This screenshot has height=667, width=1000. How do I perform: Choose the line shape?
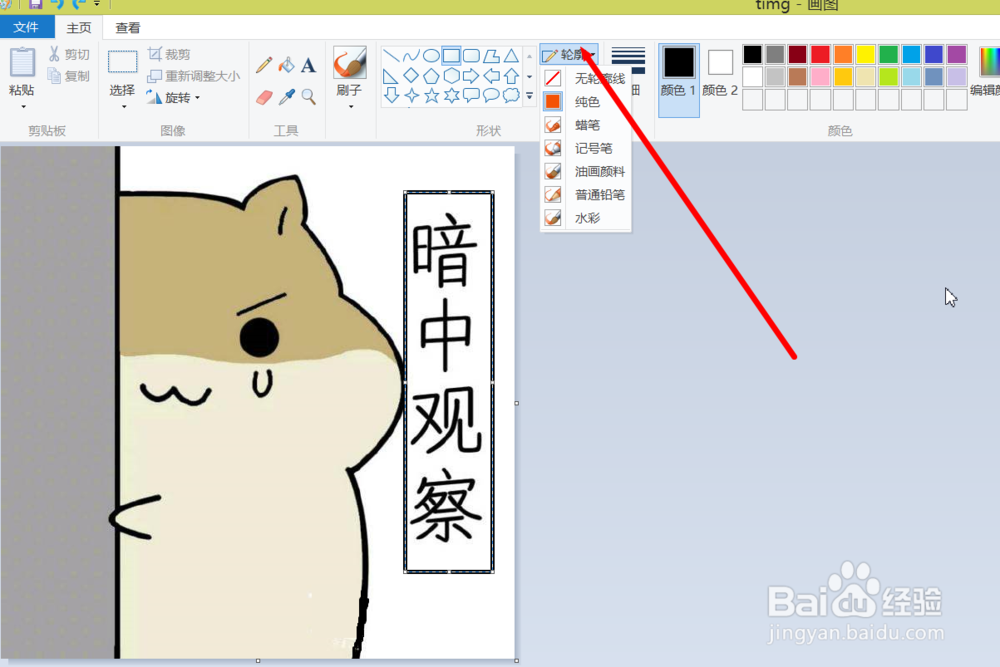click(x=391, y=55)
